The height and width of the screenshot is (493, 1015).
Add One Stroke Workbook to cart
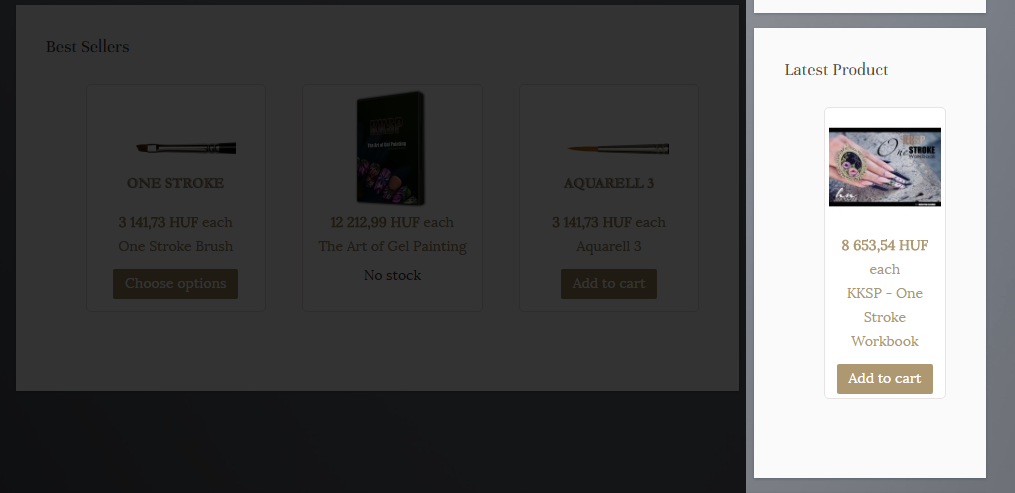coord(884,378)
